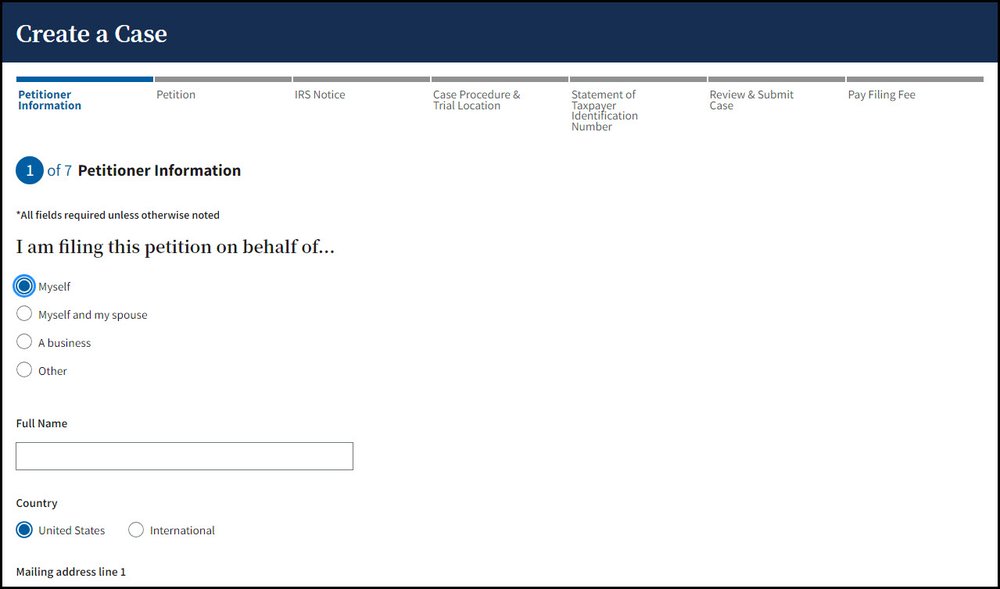The width and height of the screenshot is (1000, 589).
Task: Open Case Procedure & Trial Location step
Action: [477, 99]
